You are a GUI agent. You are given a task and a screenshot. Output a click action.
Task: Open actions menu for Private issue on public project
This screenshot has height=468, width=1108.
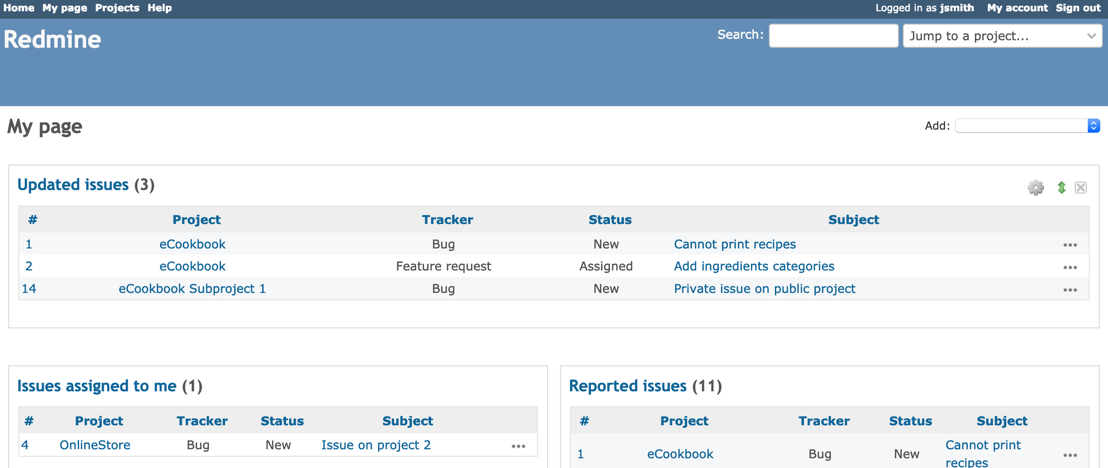point(1070,290)
